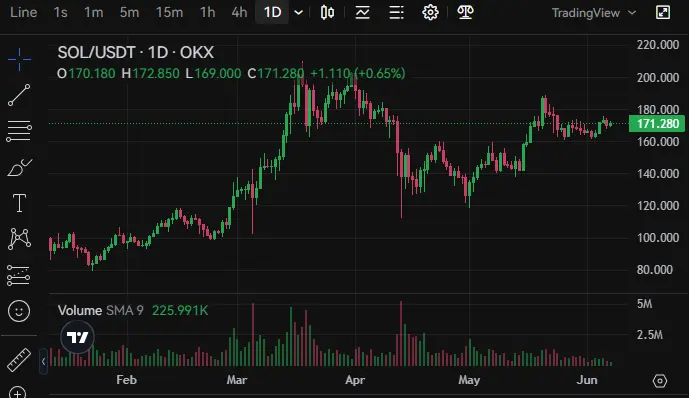Click the Apr label on time axis

click(355, 380)
